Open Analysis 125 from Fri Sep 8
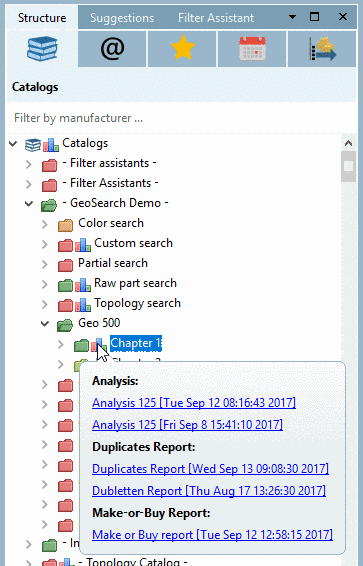 187,424
